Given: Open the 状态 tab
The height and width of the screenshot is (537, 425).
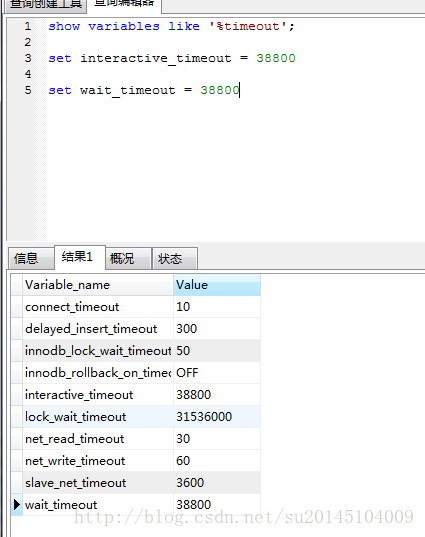Looking at the screenshot, I should (175, 258).
